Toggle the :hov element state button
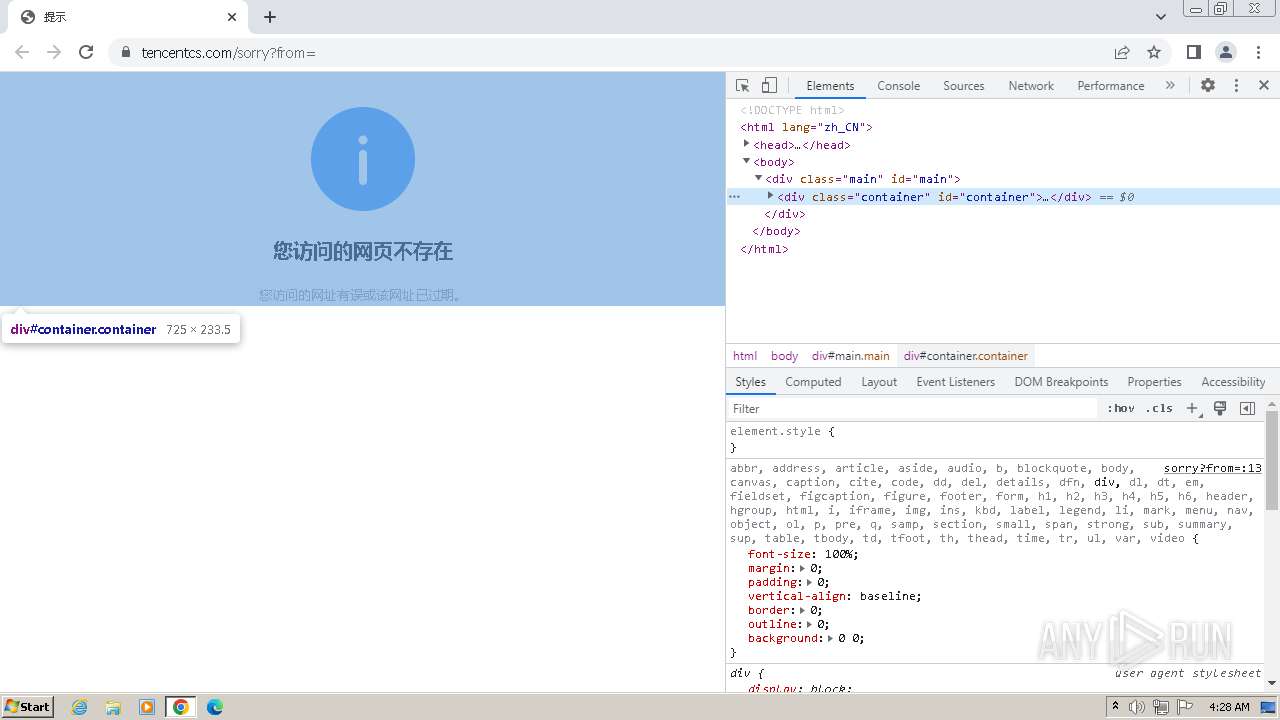 (1121, 409)
